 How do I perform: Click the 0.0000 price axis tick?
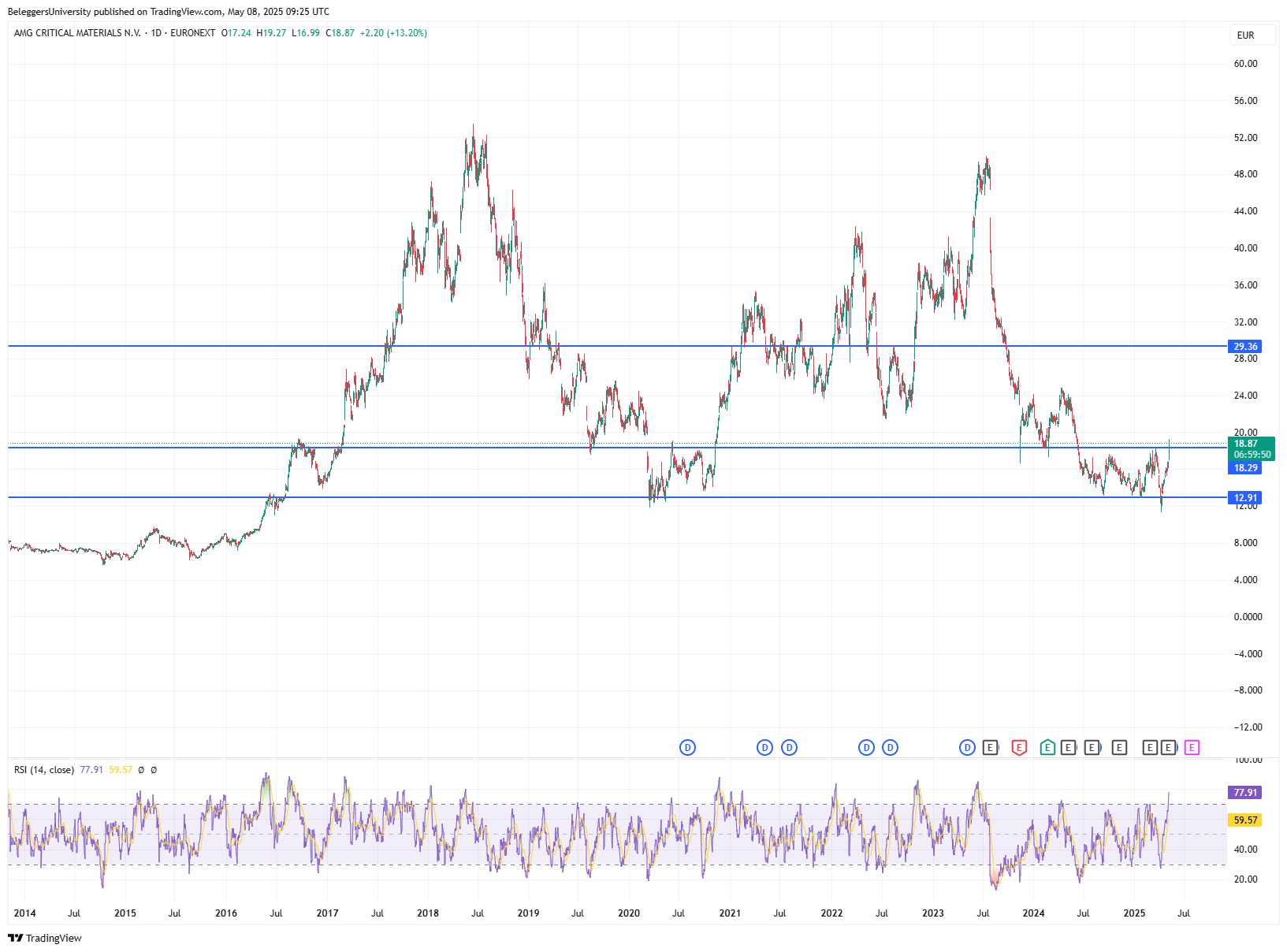1248,617
